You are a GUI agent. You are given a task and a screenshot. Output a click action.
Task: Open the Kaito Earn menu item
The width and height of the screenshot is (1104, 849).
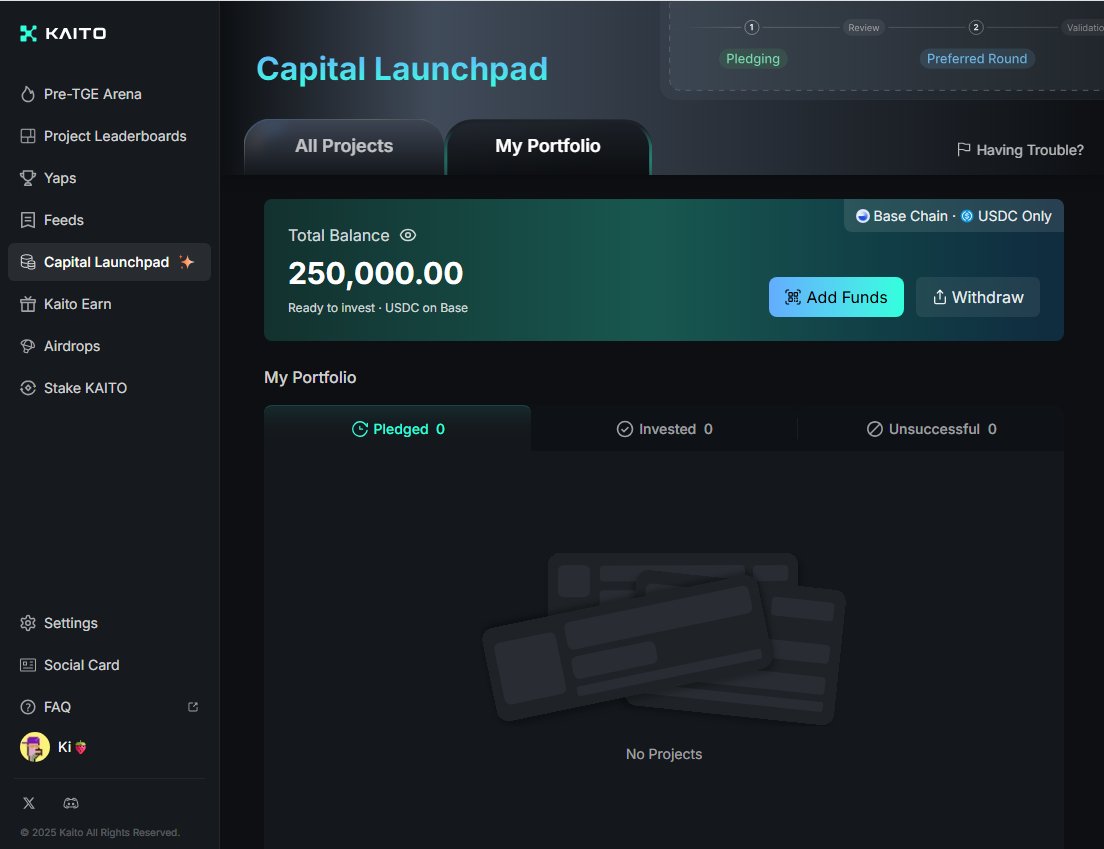coord(109,304)
